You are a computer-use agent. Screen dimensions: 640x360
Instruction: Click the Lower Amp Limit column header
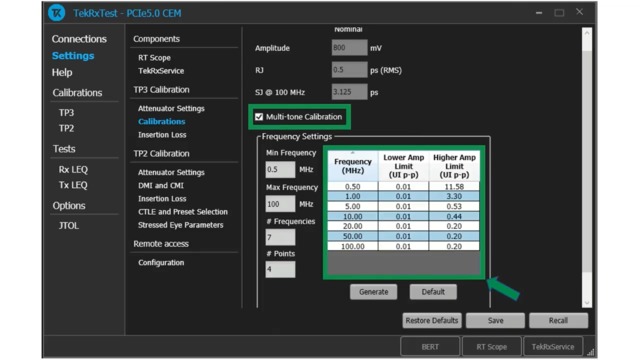click(x=403, y=166)
